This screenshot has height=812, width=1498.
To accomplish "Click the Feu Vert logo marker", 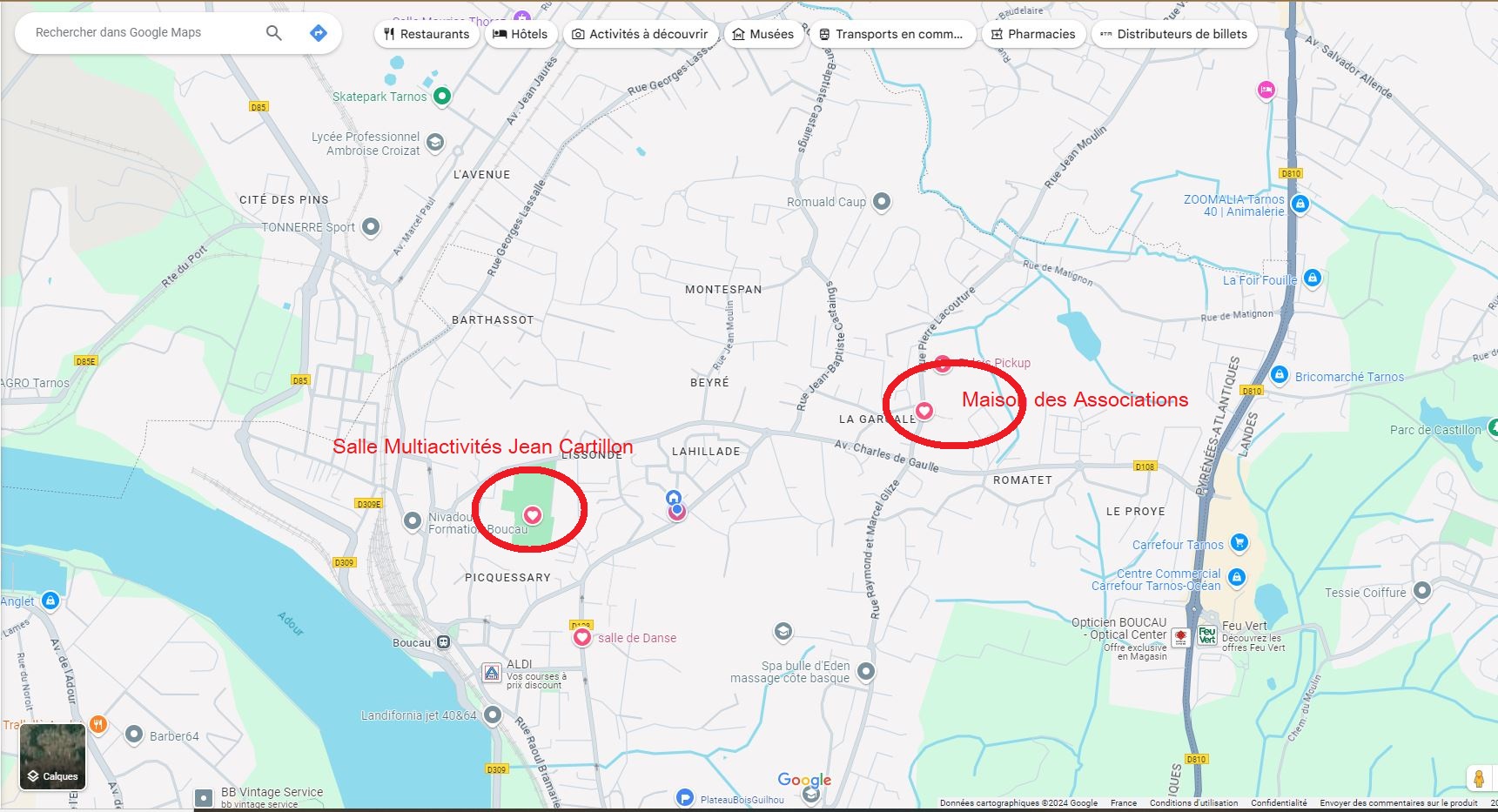I will pos(1206,635).
